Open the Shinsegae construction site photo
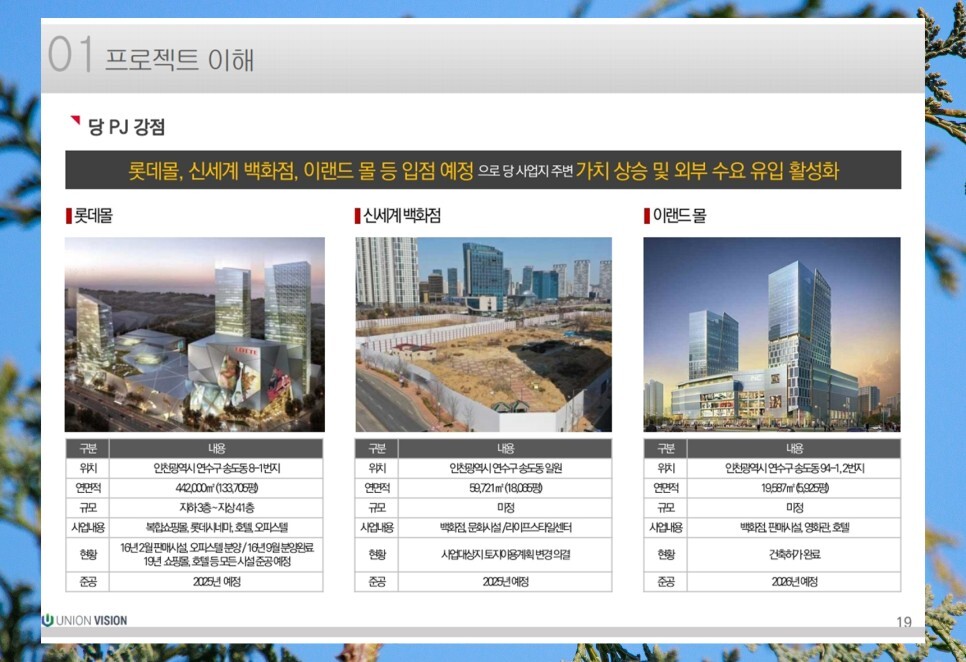 pyautogui.click(x=484, y=334)
